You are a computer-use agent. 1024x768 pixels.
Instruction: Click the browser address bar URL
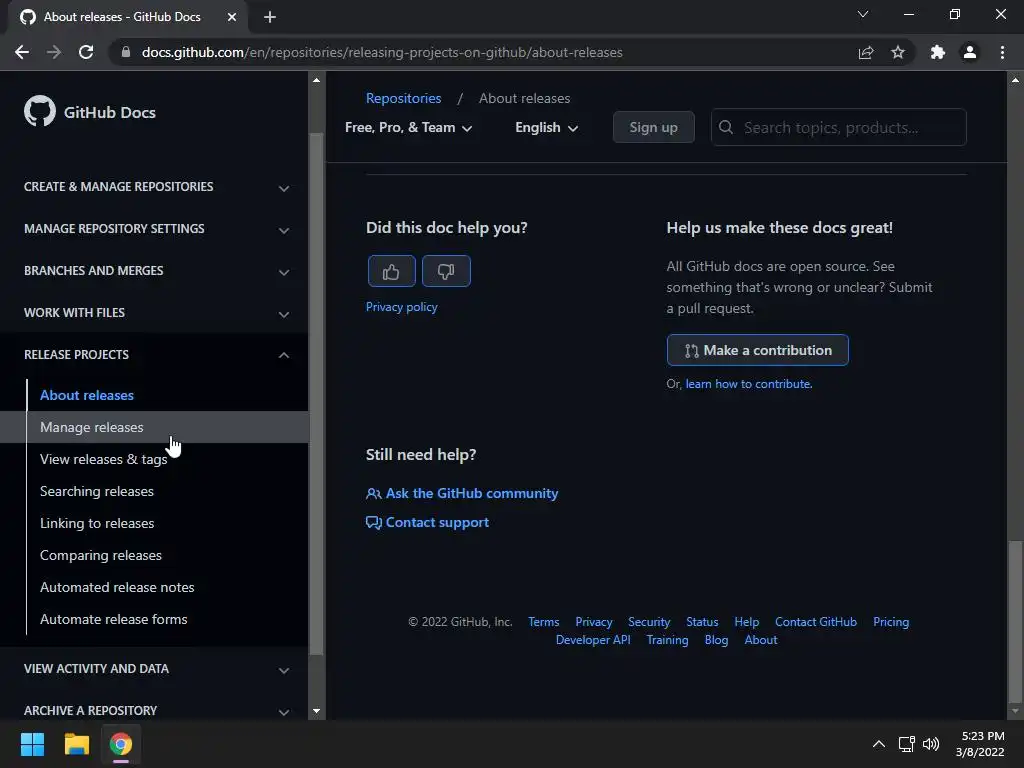click(x=382, y=52)
